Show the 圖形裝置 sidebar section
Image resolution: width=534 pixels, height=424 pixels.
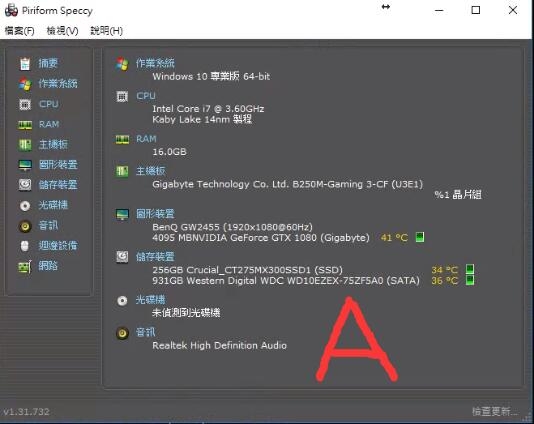click(x=58, y=165)
